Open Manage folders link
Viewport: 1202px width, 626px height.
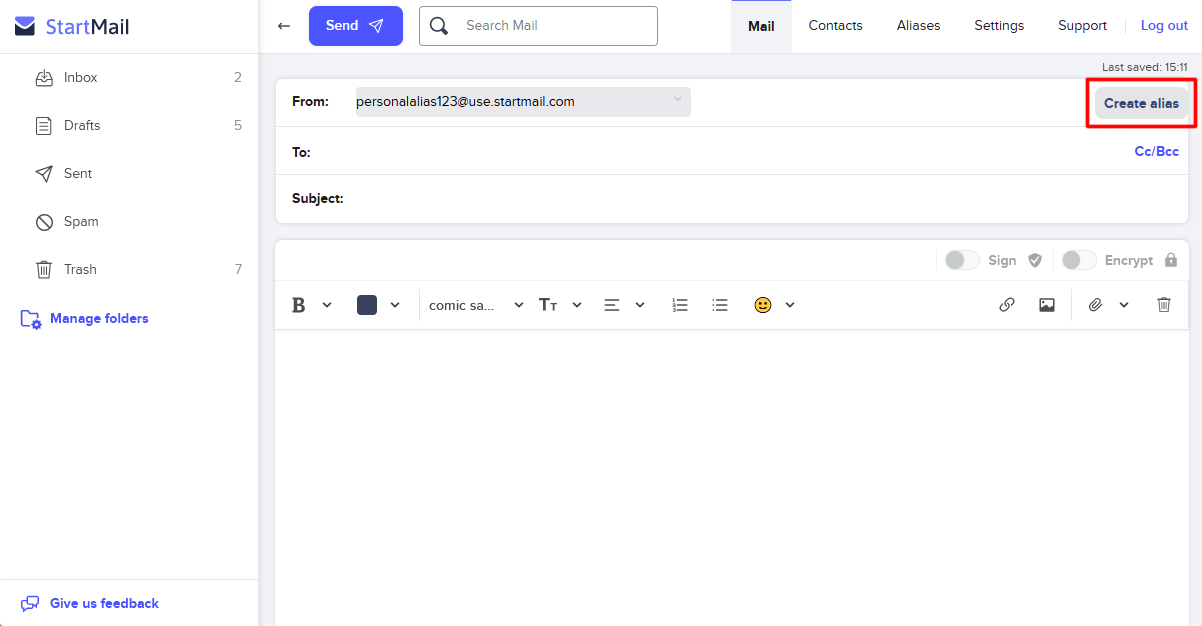(99, 319)
